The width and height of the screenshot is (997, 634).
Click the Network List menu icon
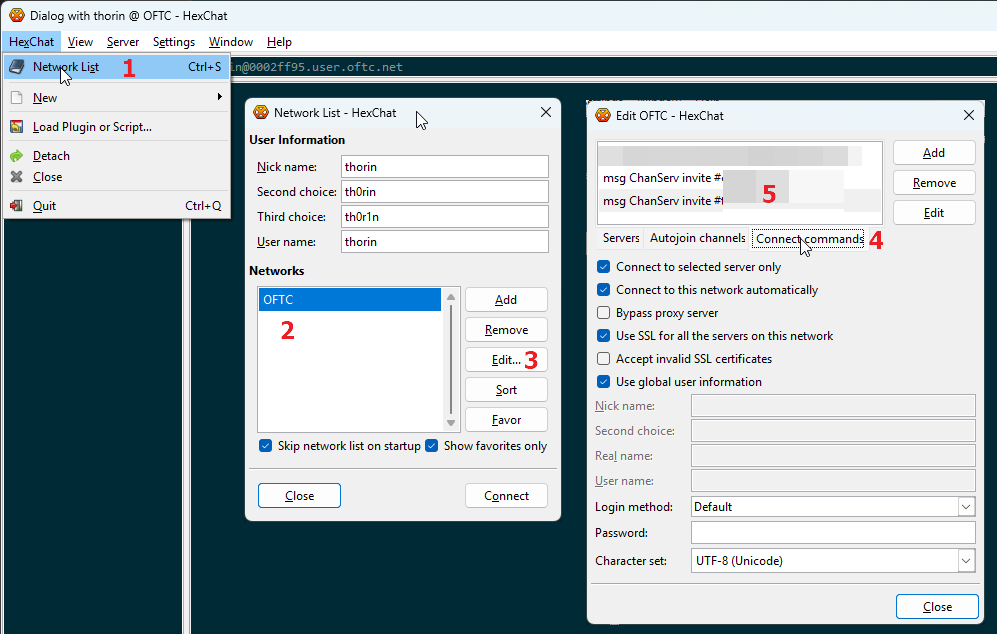pyautogui.click(x=16, y=67)
